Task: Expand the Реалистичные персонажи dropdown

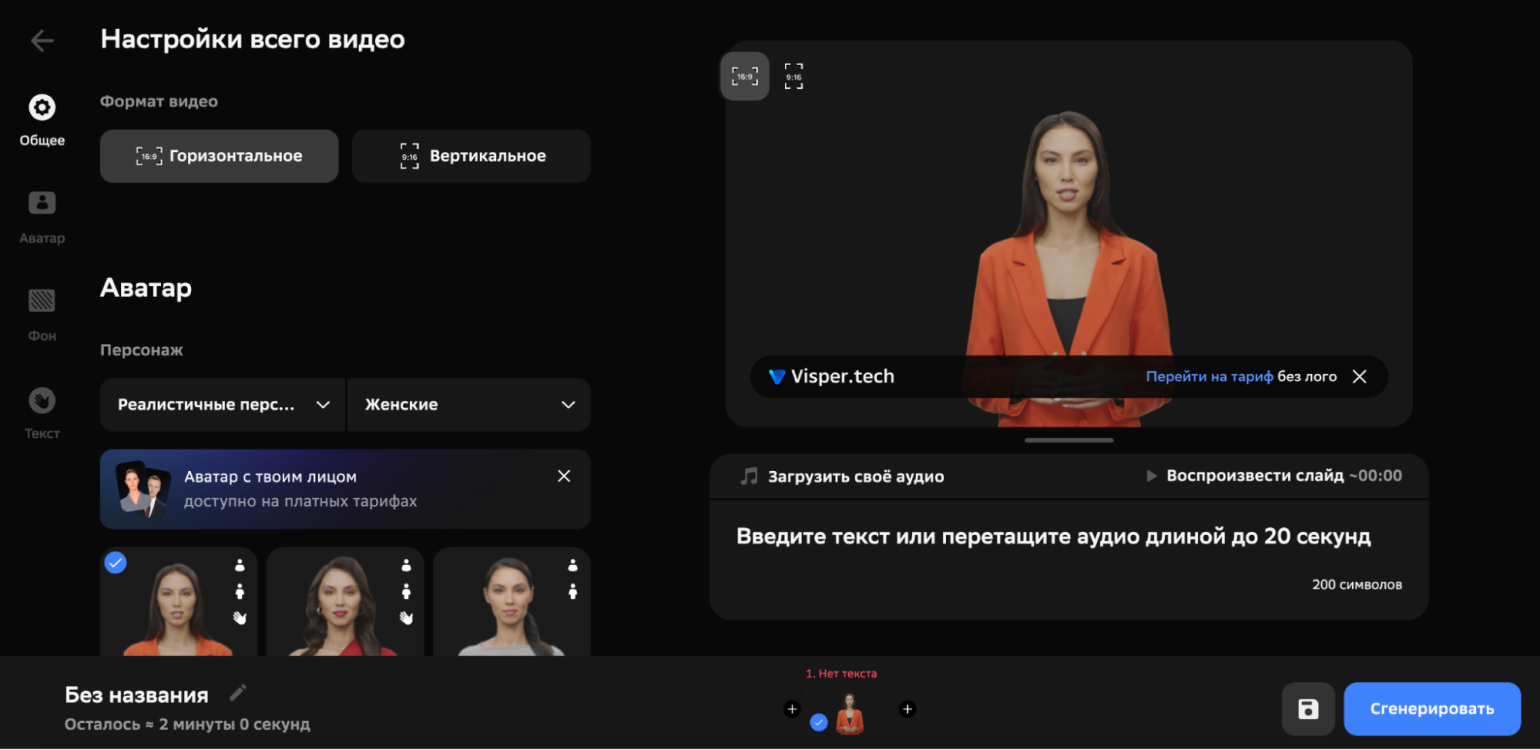Action: tap(223, 405)
